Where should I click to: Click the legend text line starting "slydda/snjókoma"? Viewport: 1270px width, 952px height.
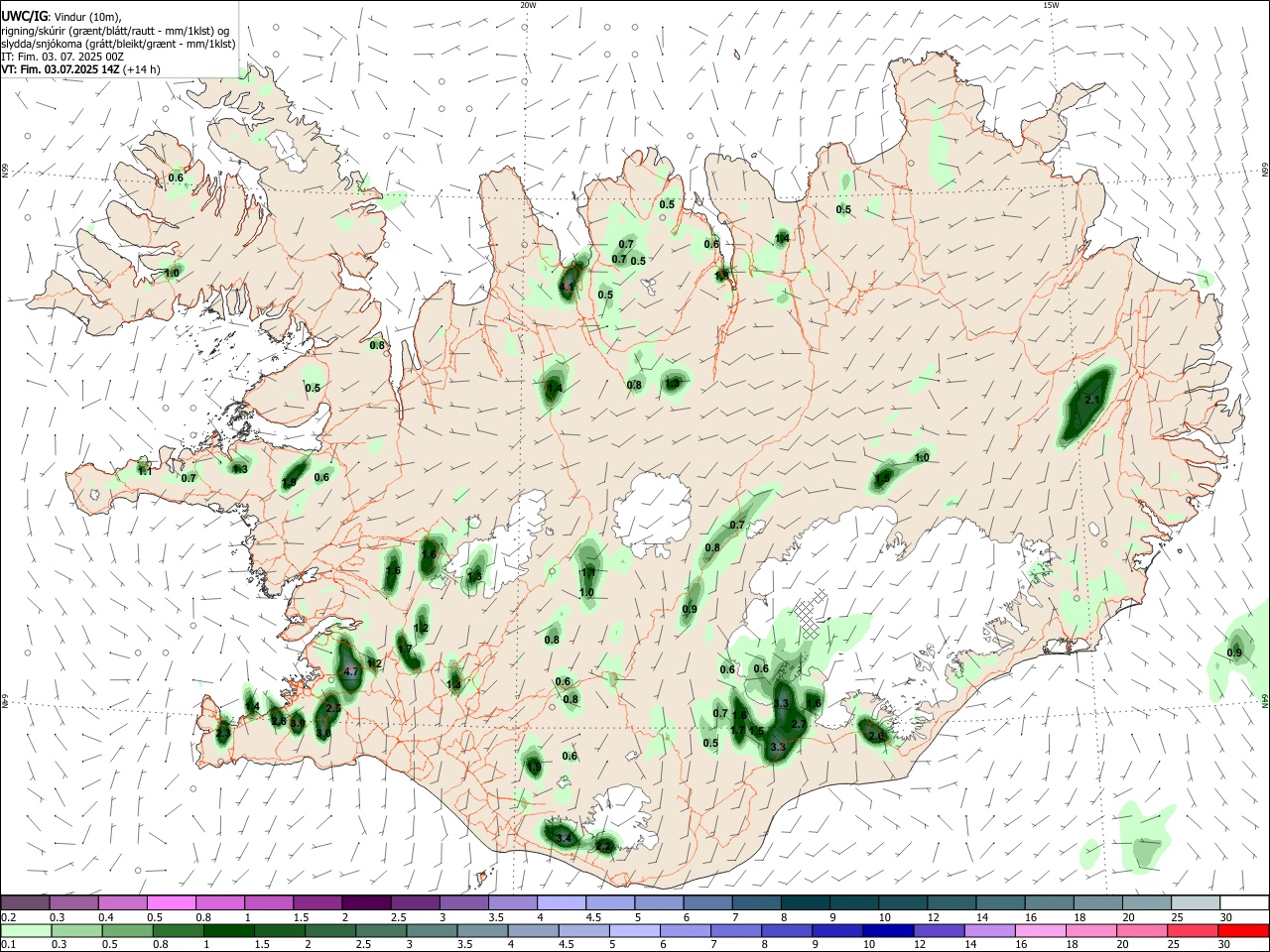point(118,44)
